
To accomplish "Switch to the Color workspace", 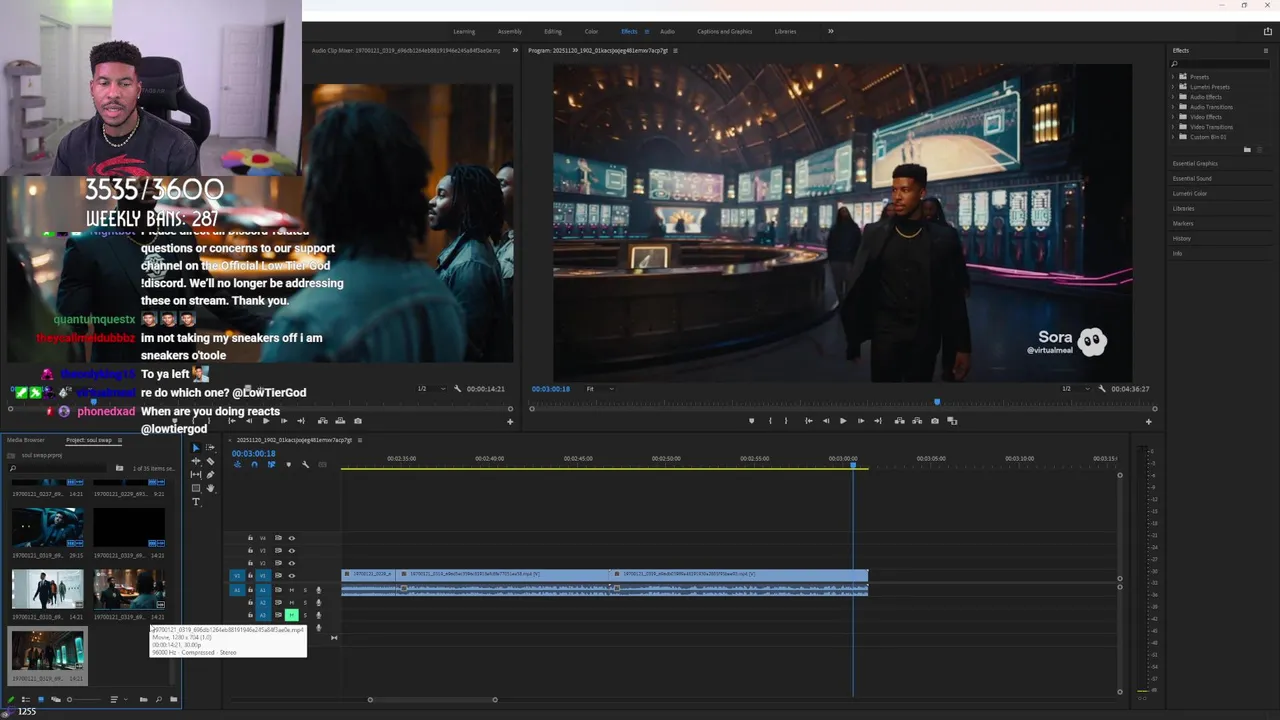I will [x=591, y=31].
